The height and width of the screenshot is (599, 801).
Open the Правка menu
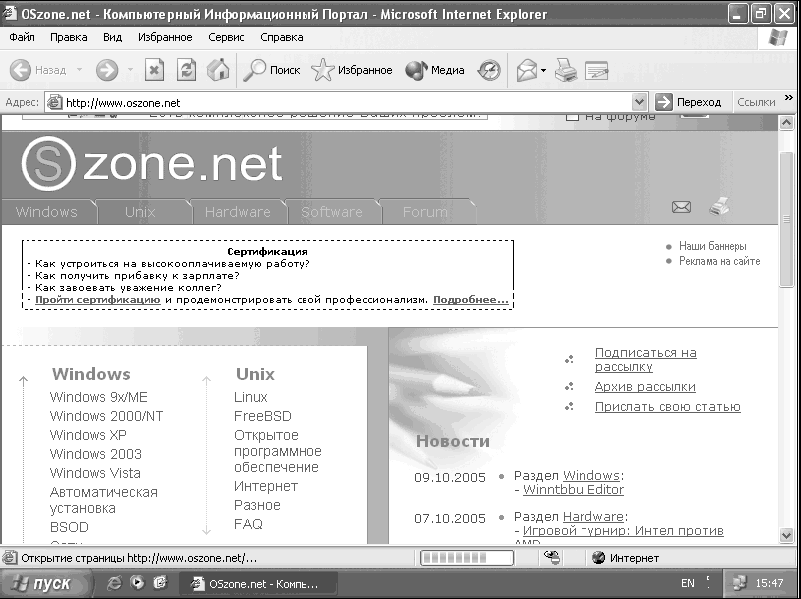(x=68, y=37)
